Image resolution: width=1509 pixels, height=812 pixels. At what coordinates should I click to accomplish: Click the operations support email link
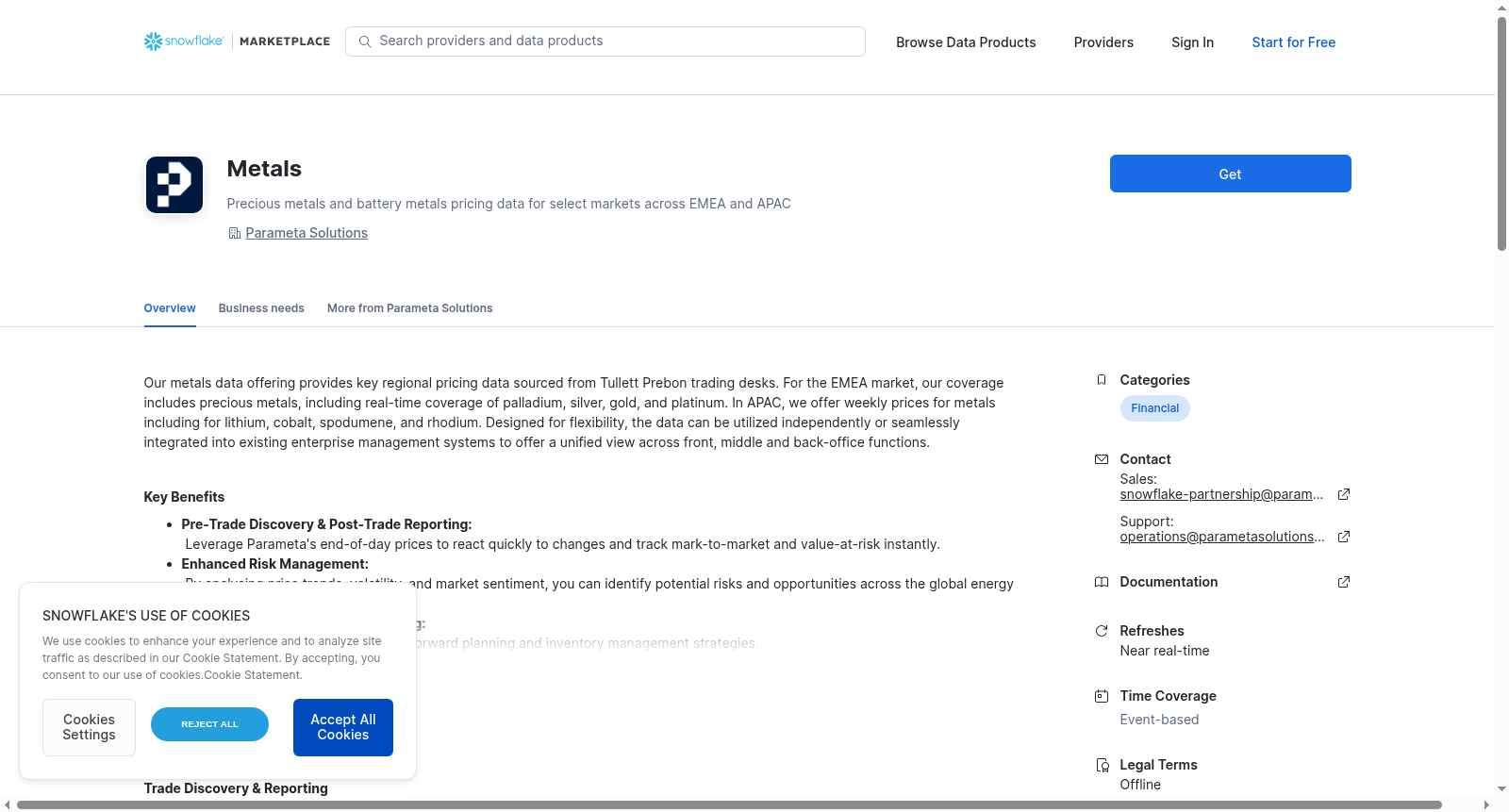pos(1222,537)
